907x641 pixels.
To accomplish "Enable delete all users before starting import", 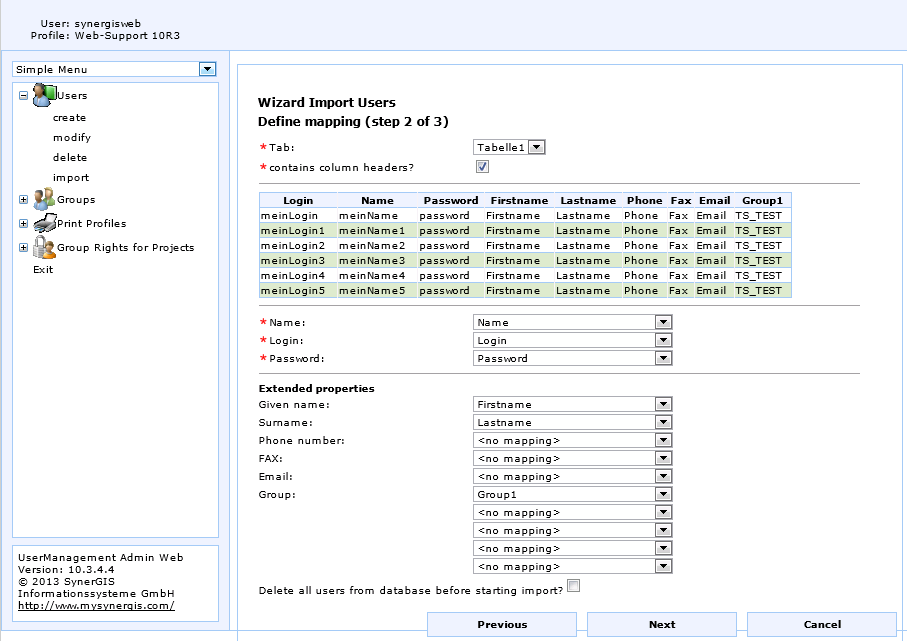I will pyautogui.click(x=573, y=585).
